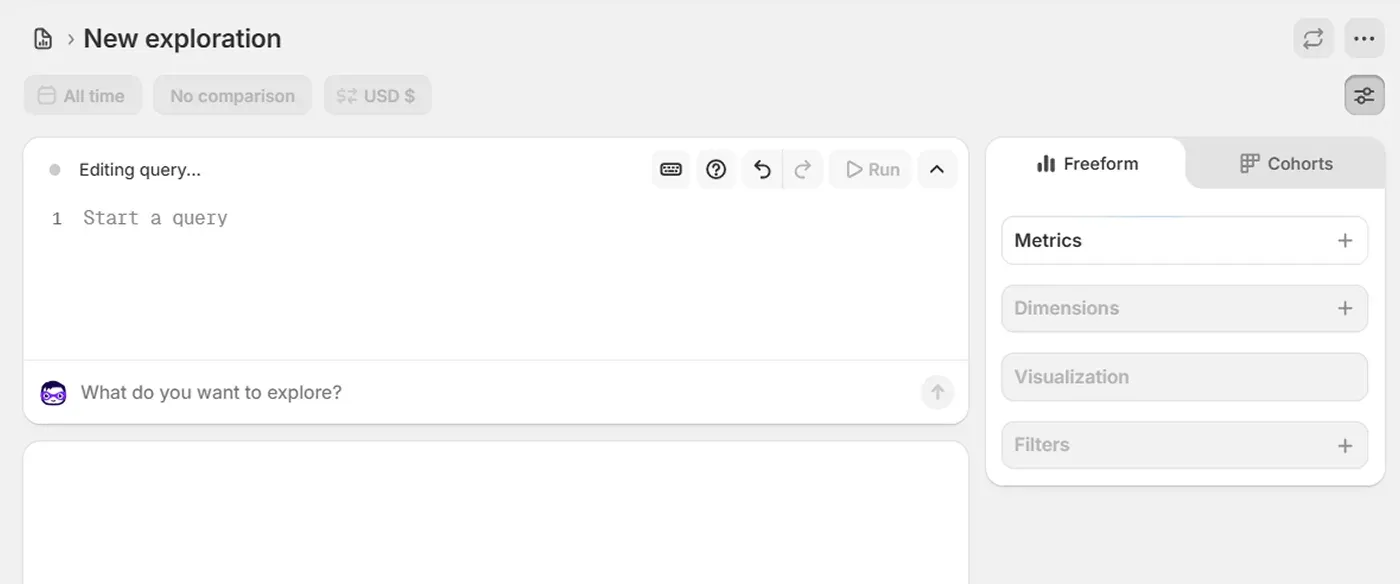Add a metric with the plus icon
Viewport: 1400px width, 584px height.
[1345, 241]
